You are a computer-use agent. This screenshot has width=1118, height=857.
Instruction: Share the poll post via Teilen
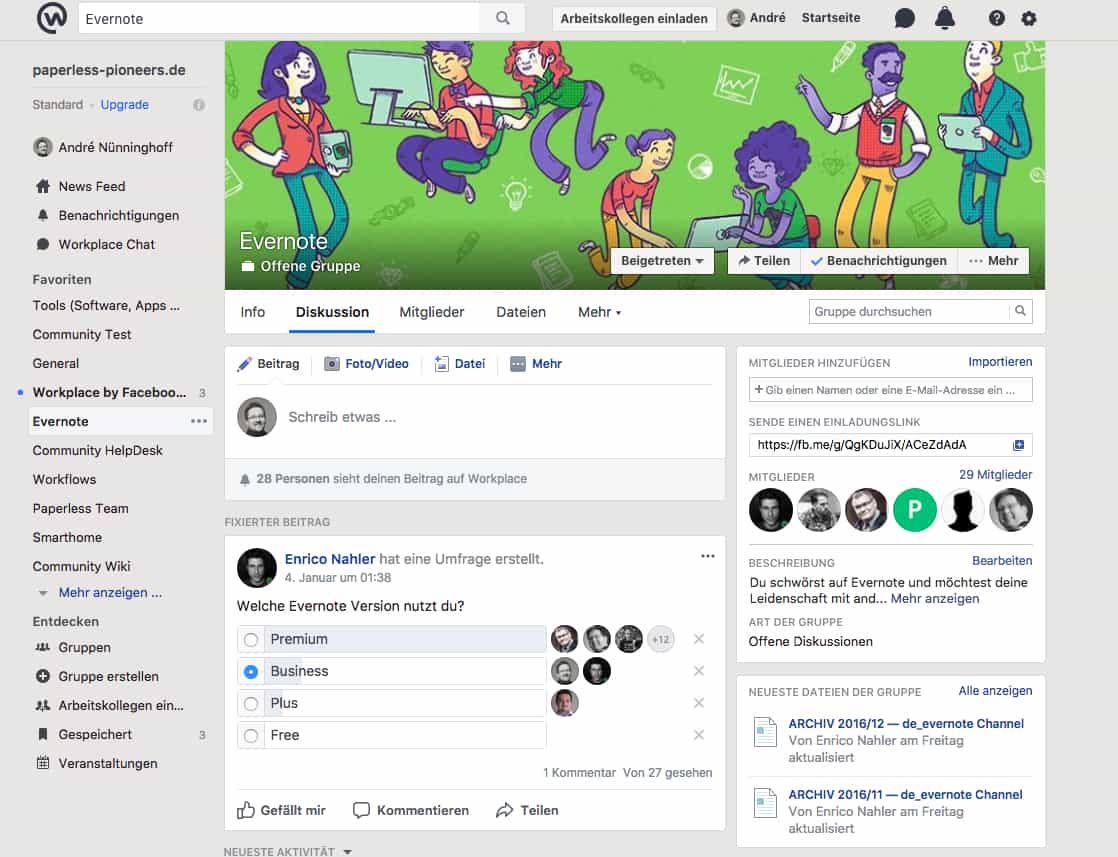tap(528, 811)
